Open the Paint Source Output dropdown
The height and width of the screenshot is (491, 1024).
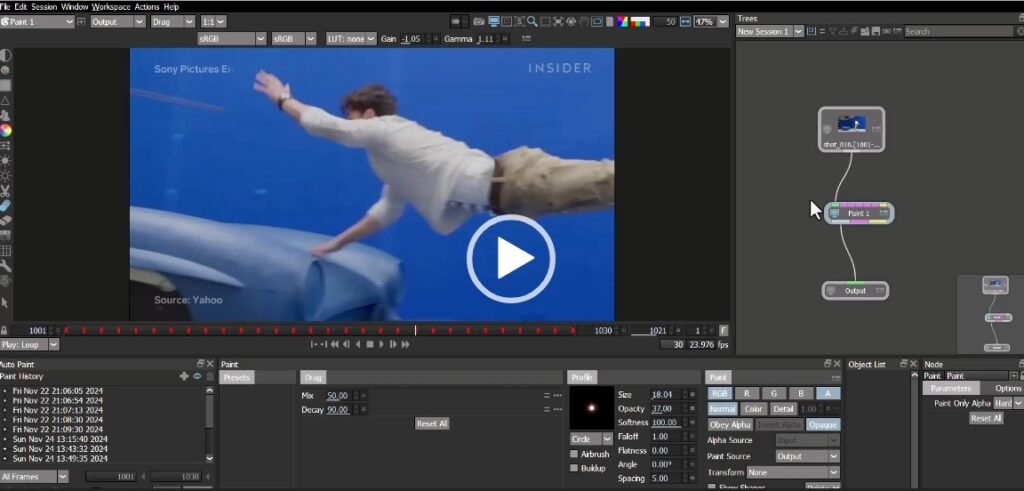tap(807, 456)
